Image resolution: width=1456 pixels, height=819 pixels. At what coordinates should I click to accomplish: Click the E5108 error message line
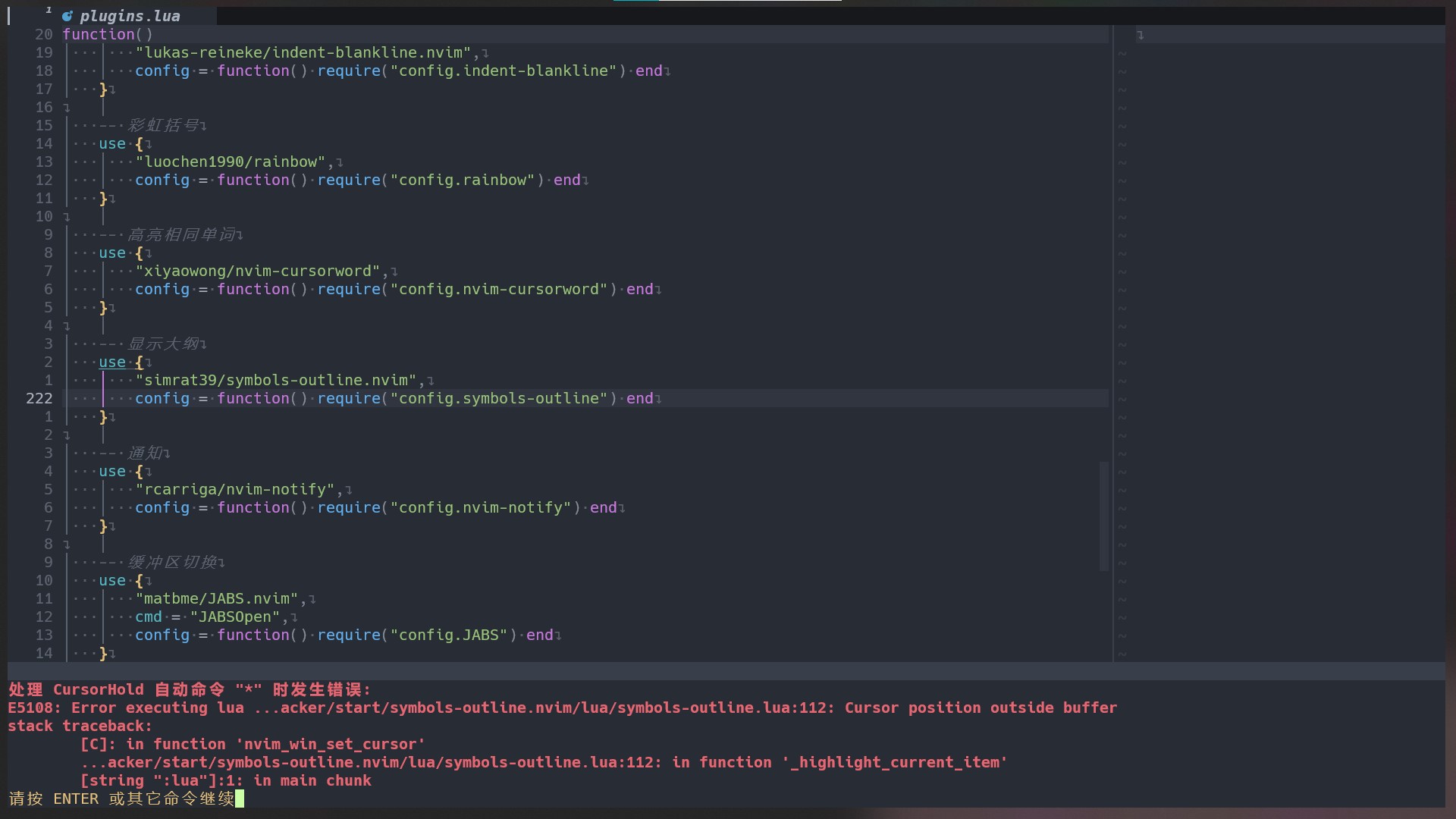pyautogui.click(x=561, y=708)
